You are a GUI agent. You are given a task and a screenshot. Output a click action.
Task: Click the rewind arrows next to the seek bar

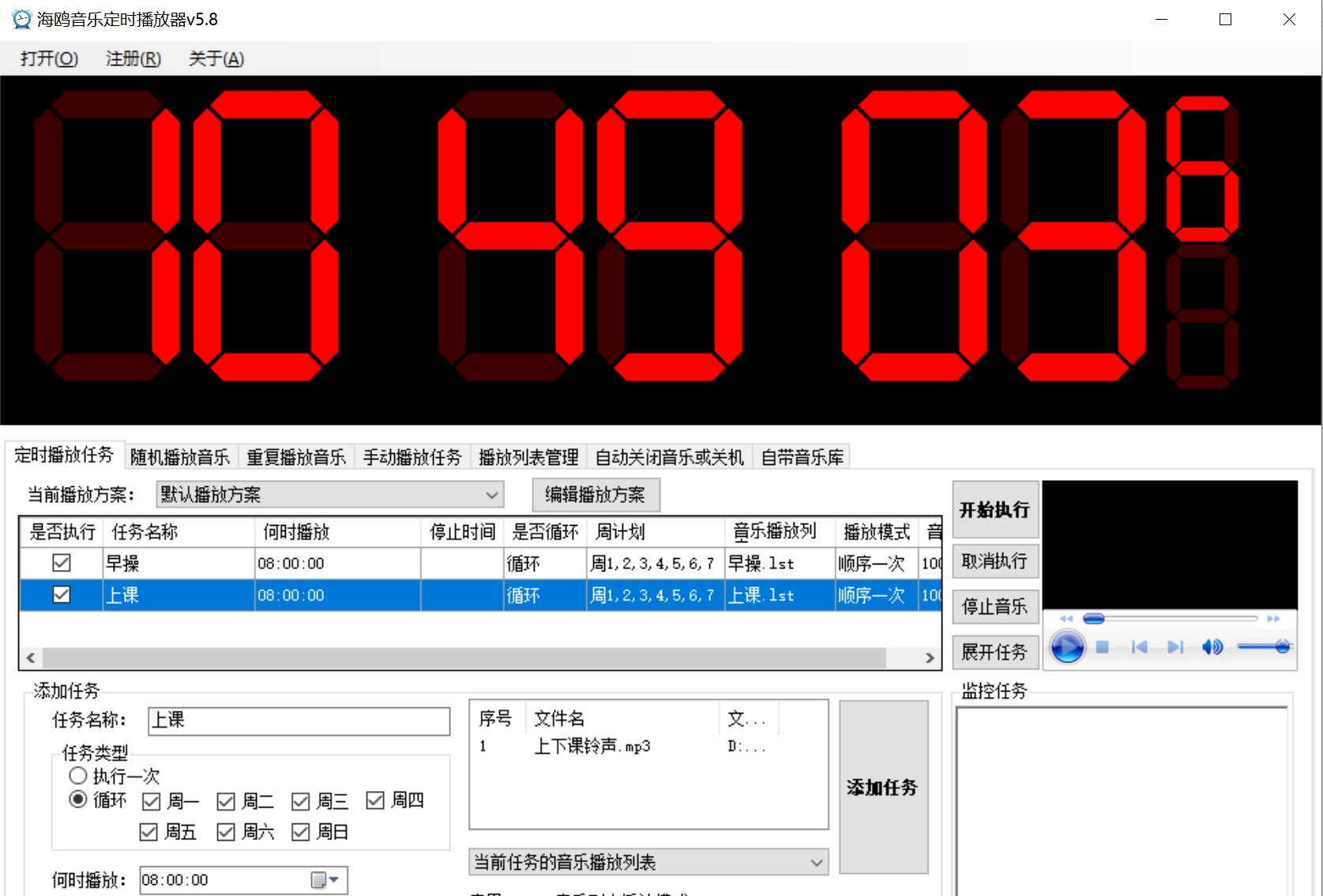1066,619
